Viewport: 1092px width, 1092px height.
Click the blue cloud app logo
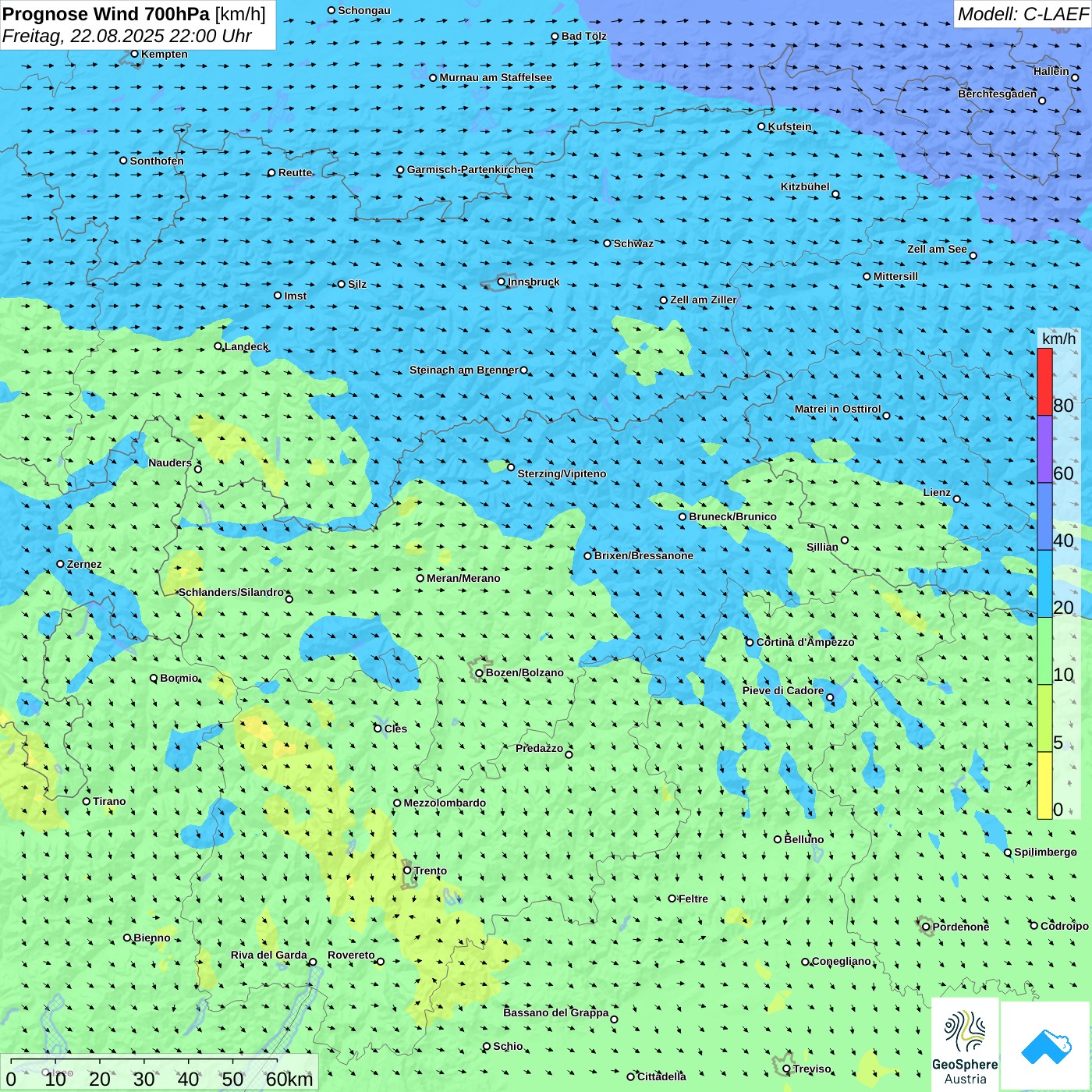click(1046, 1047)
